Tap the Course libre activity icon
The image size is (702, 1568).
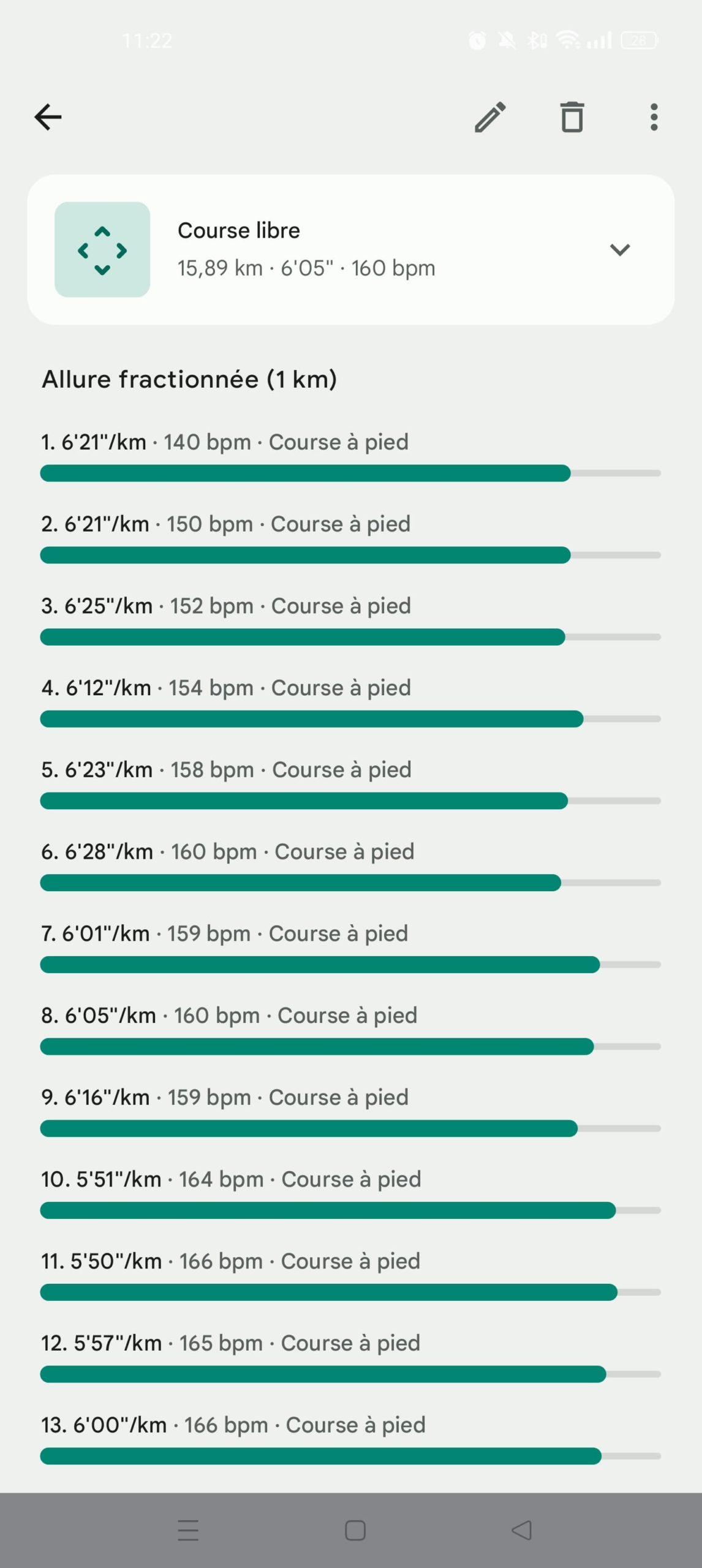[x=102, y=250]
